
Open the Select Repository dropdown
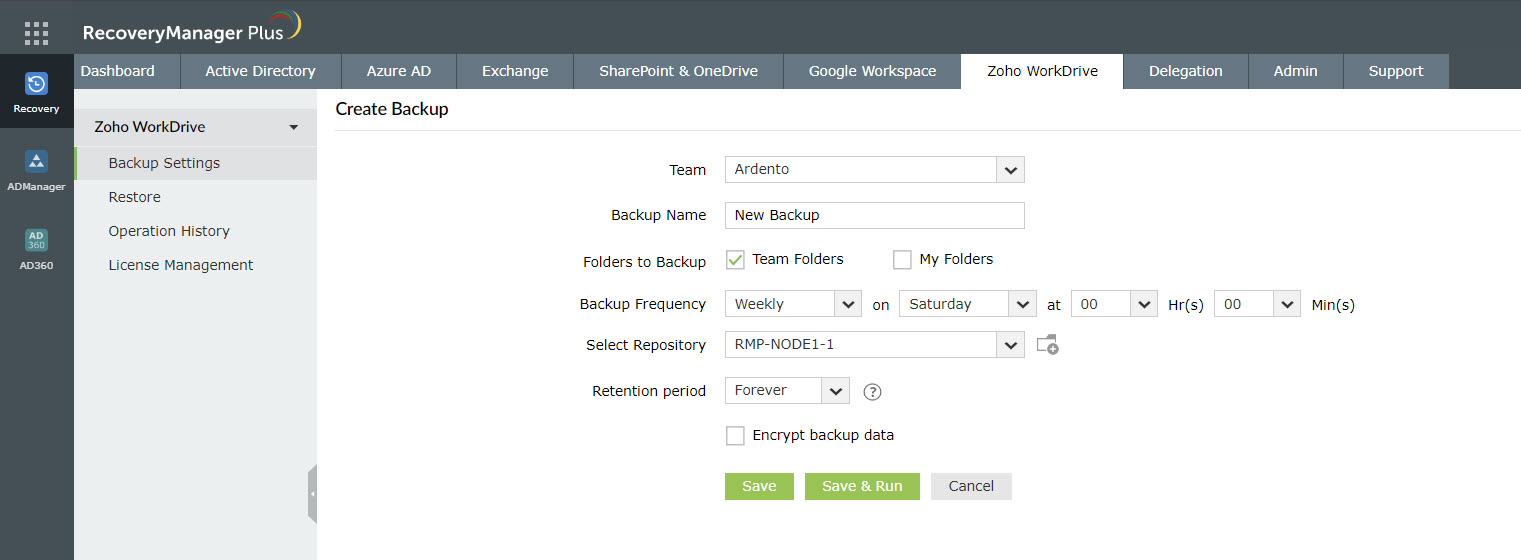[875, 345]
